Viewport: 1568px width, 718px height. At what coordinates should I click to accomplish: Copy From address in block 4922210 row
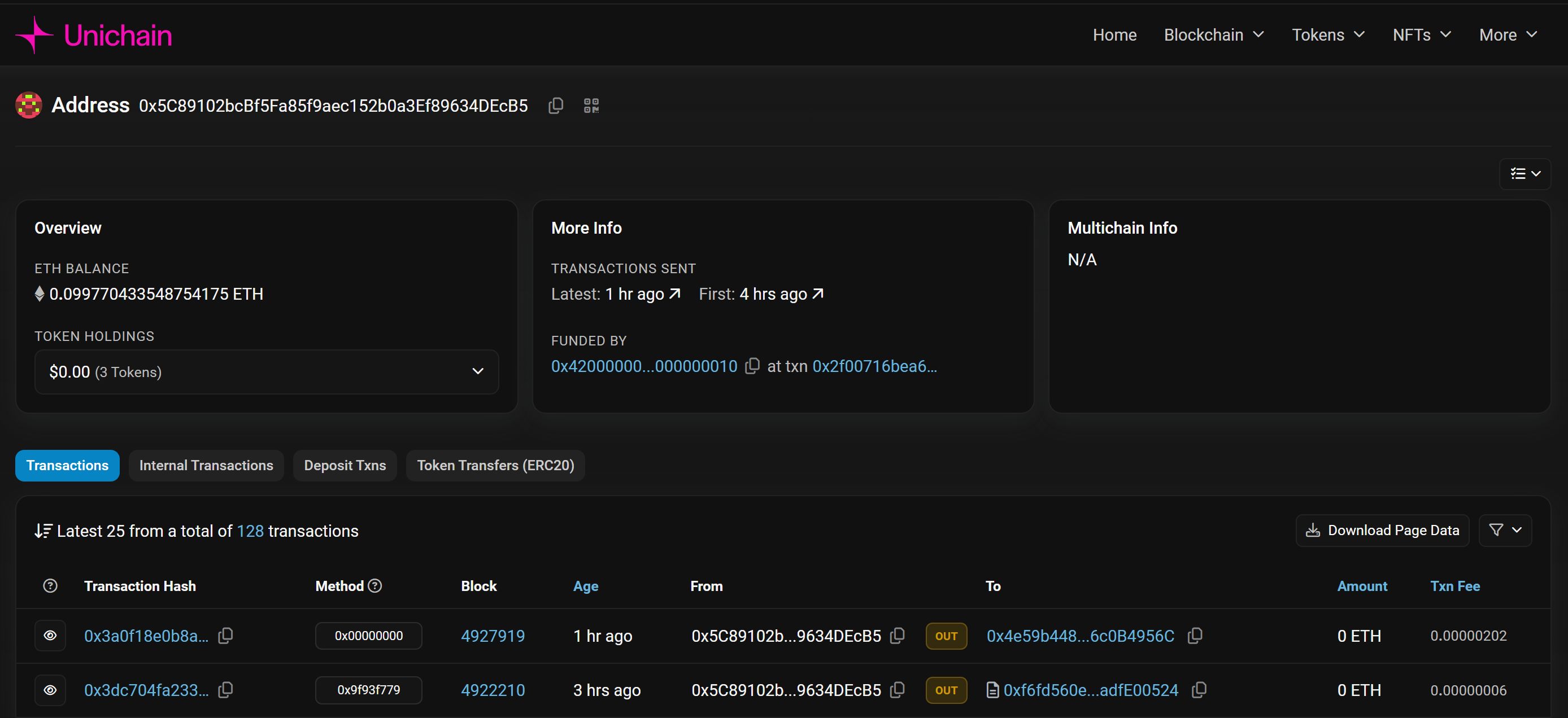[x=897, y=690]
